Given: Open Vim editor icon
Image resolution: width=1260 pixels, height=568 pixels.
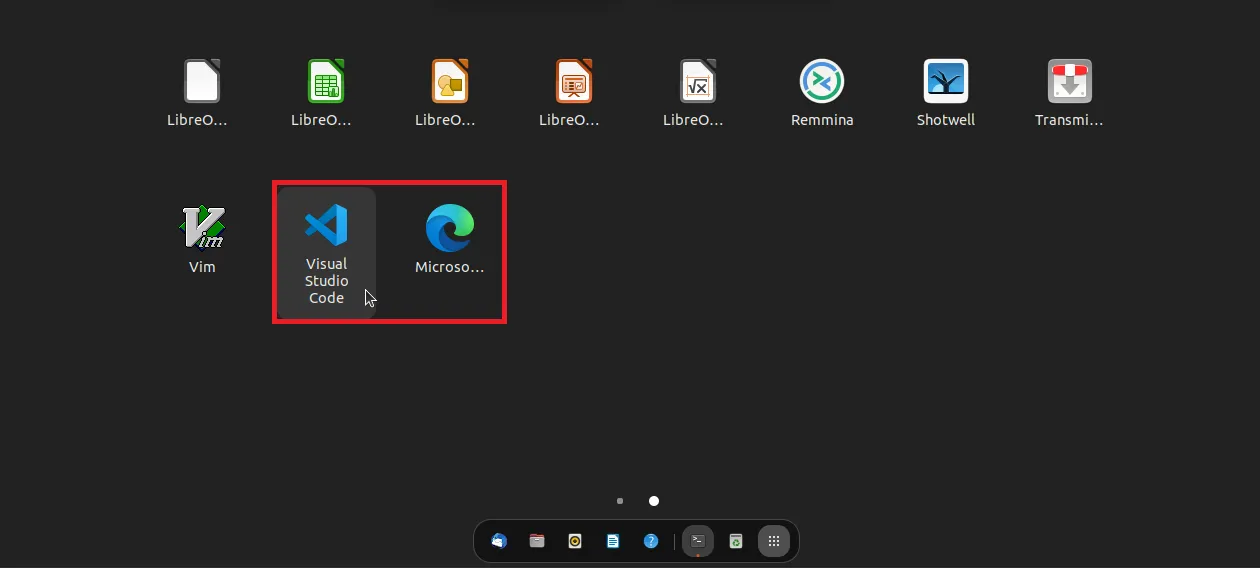Looking at the screenshot, I should pyautogui.click(x=202, y=227).
